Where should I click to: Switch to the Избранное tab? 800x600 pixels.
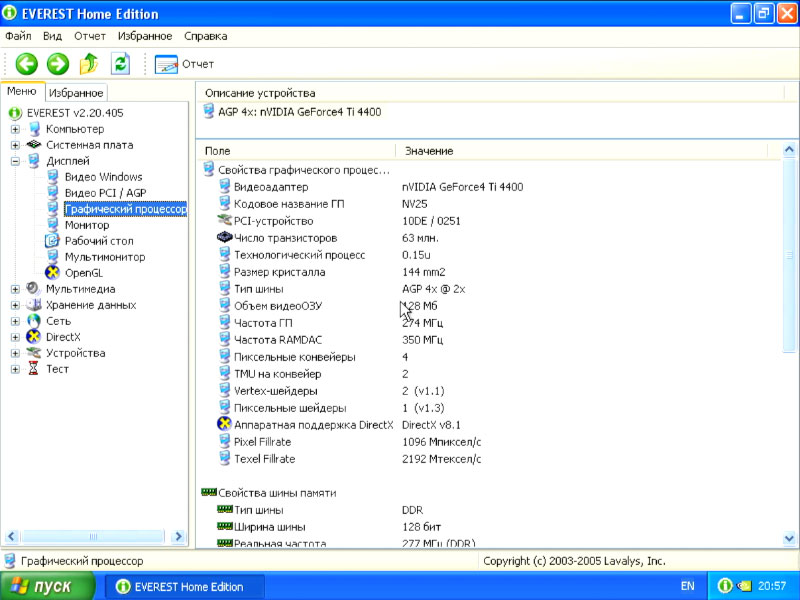click(x=76, y=93)
